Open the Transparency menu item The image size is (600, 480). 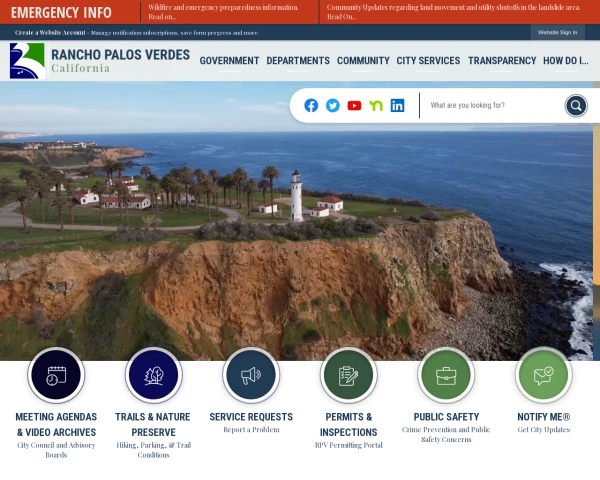click(502, 61)
